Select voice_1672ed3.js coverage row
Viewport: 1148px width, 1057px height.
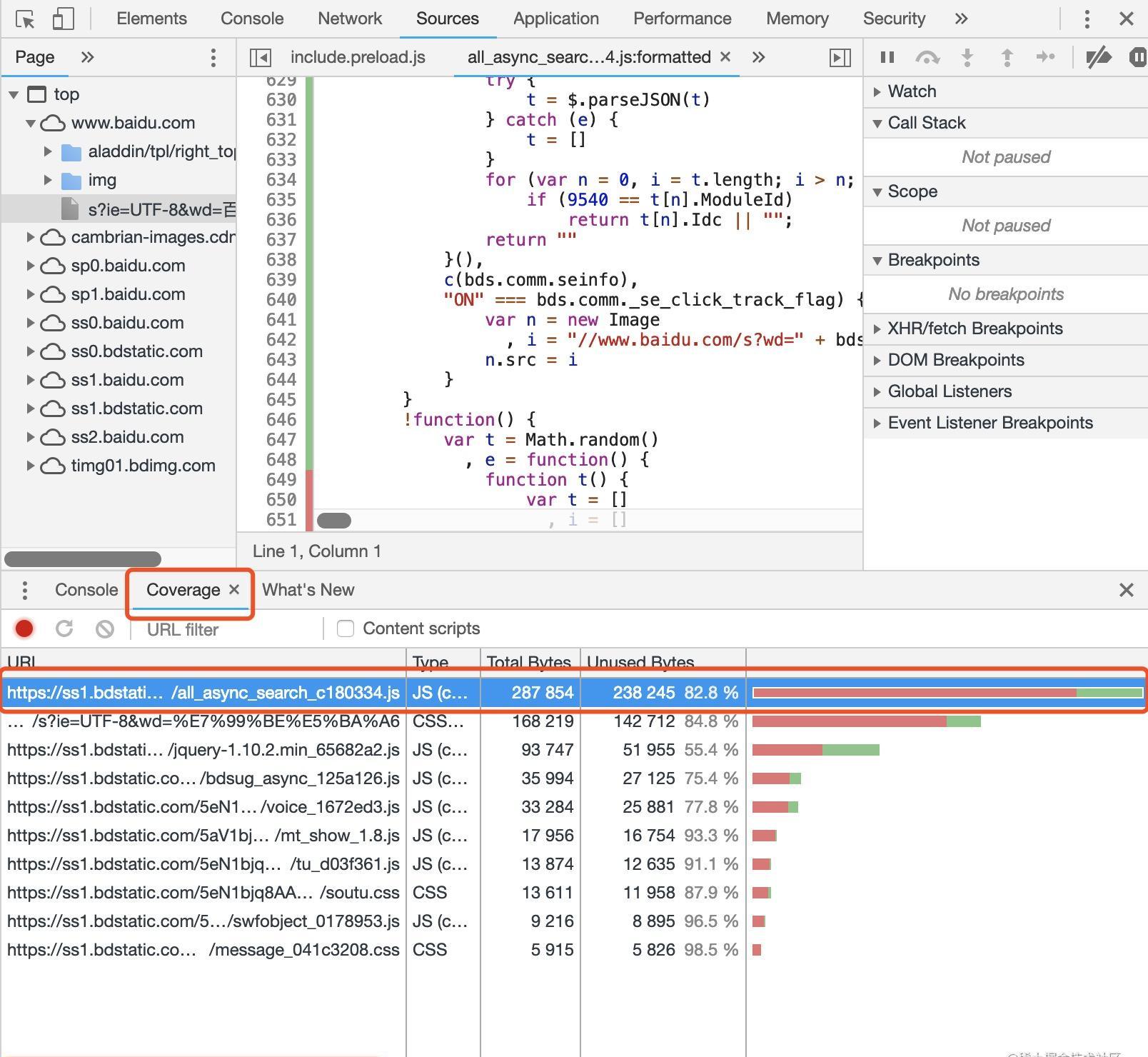(x=573, y=807)
